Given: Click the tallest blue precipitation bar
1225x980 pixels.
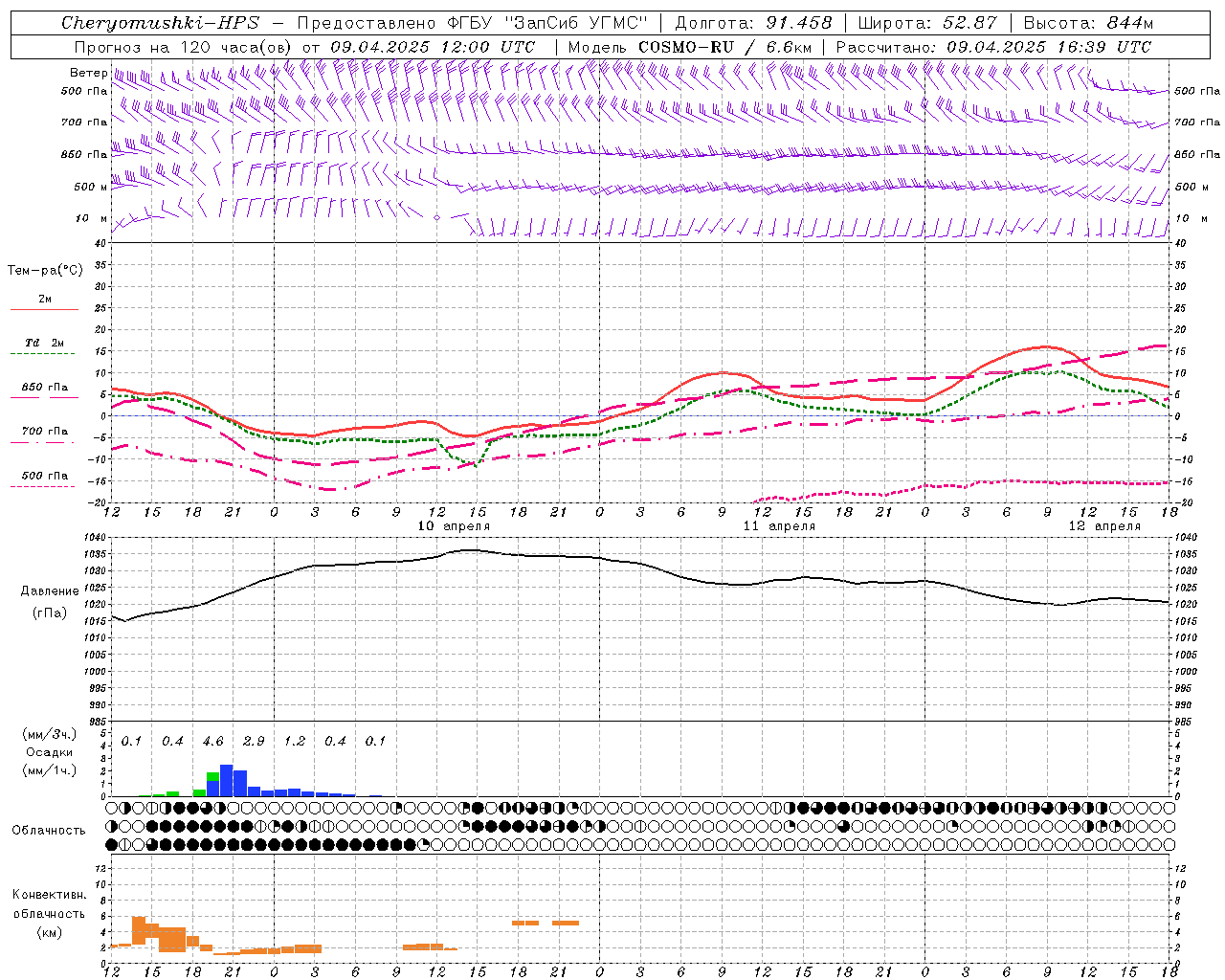Looking at the screenshot, I should click(227, 780).
